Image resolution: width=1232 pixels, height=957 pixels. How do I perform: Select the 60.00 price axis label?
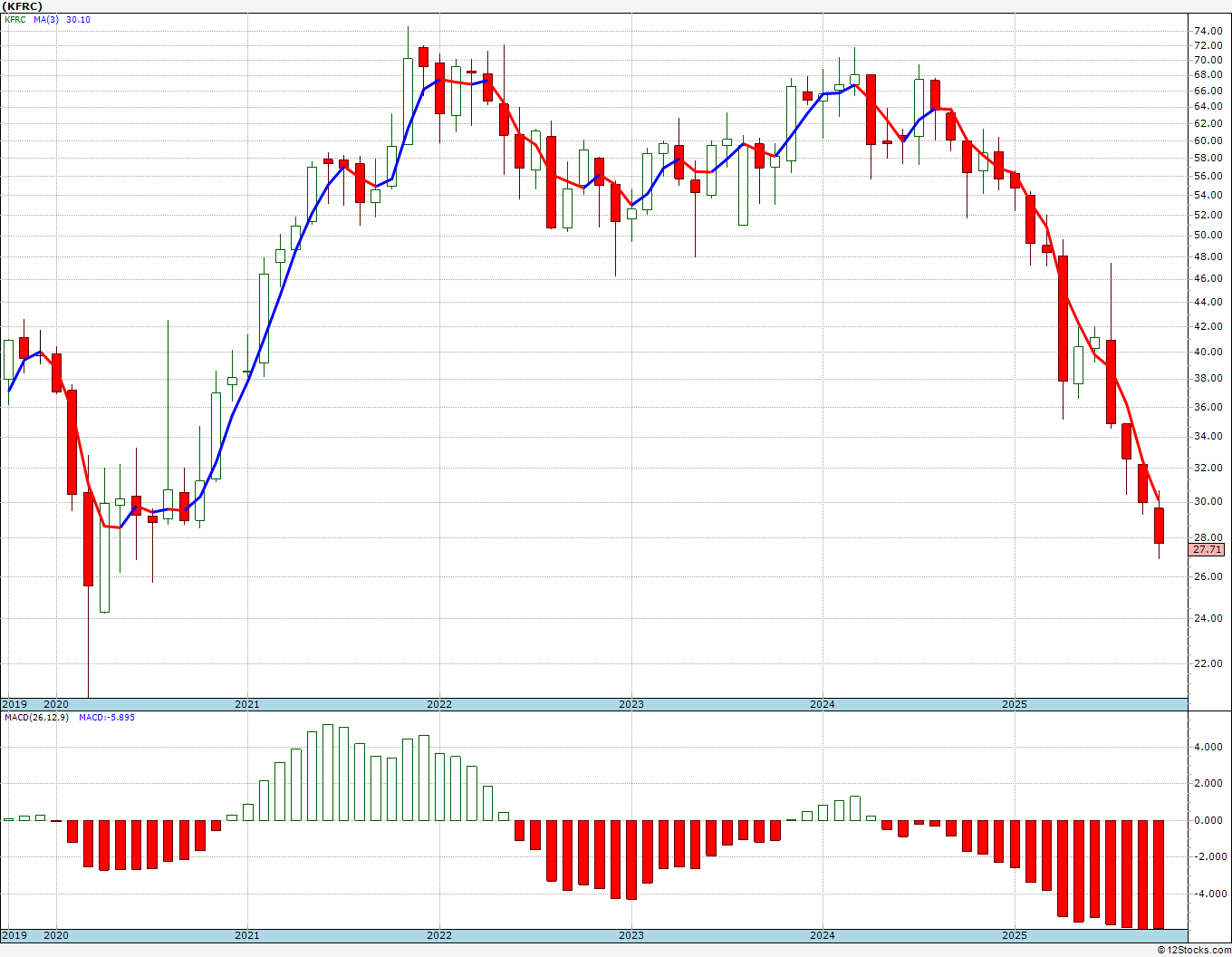(x=1208, y=140)
